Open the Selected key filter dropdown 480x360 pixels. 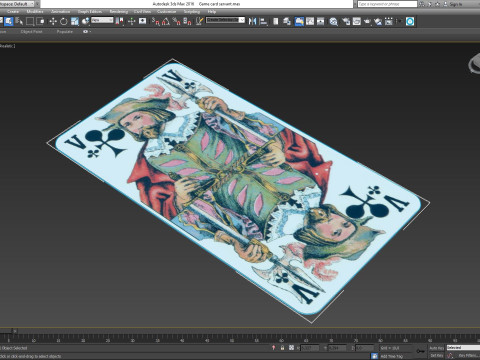[x=463, y=348]
